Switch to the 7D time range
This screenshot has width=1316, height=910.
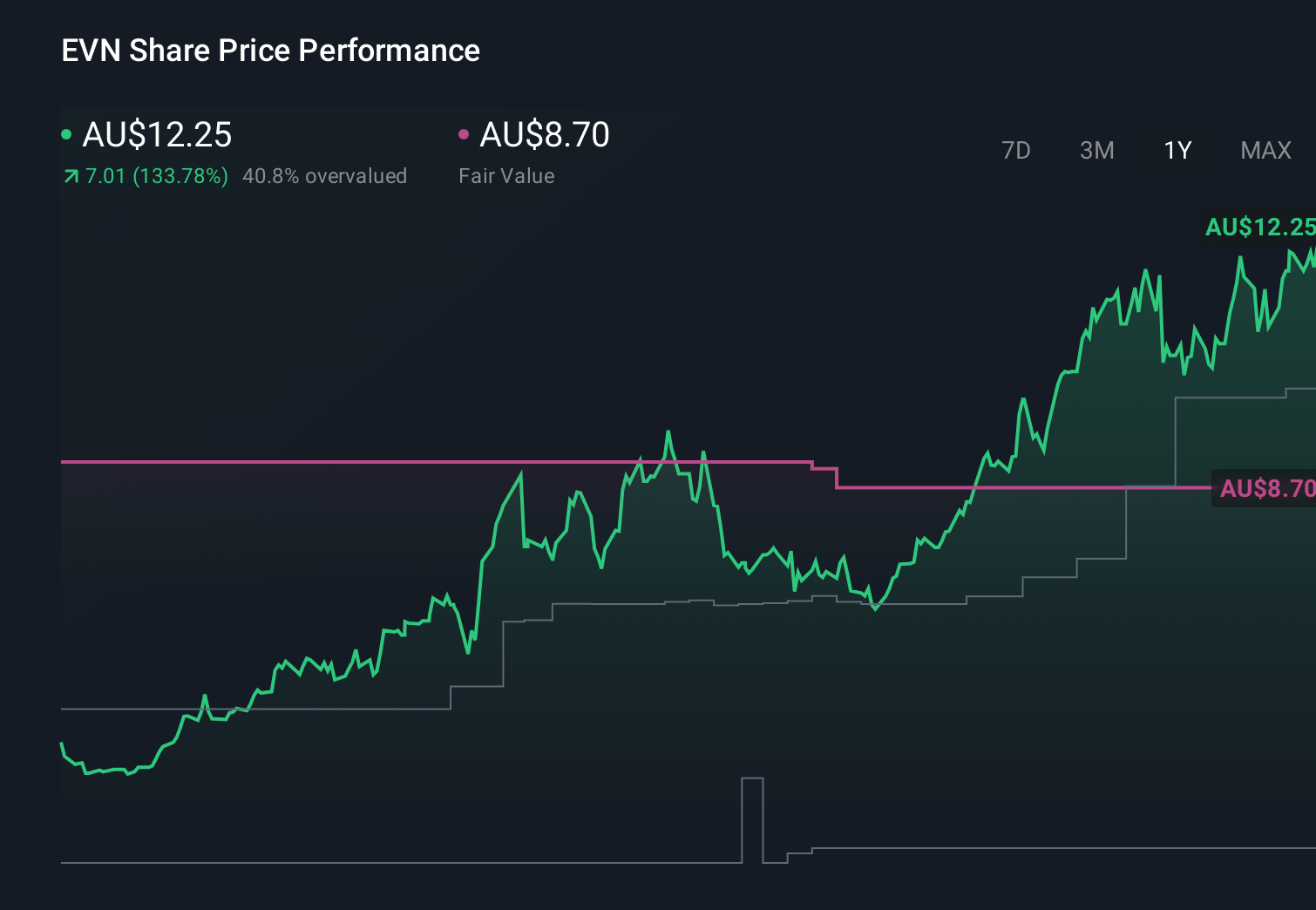click(1016, 150)
